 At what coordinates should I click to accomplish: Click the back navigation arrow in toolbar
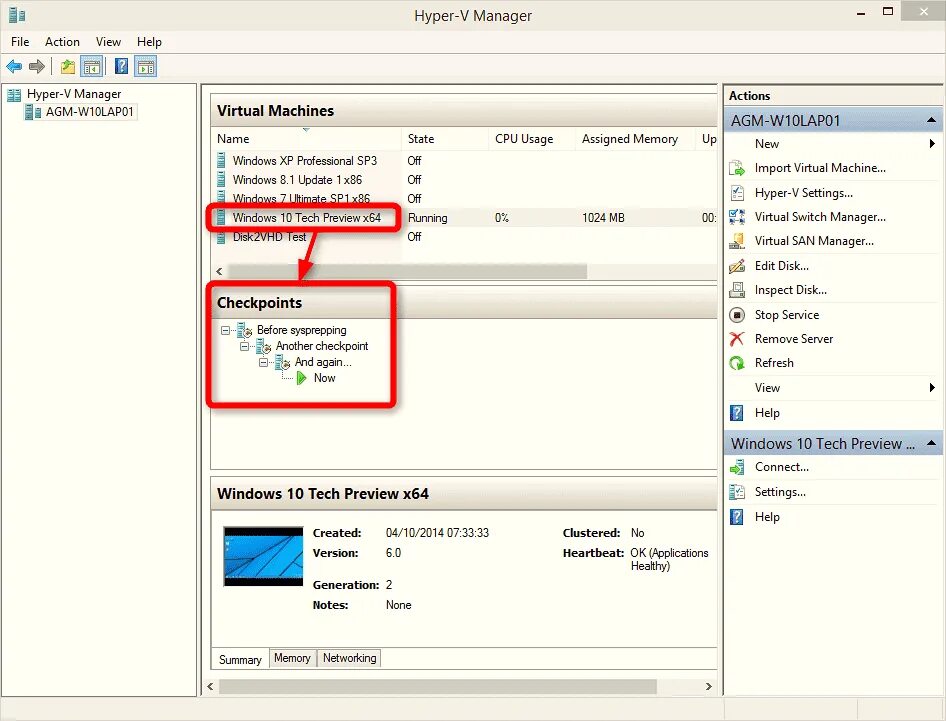(14, 66)
